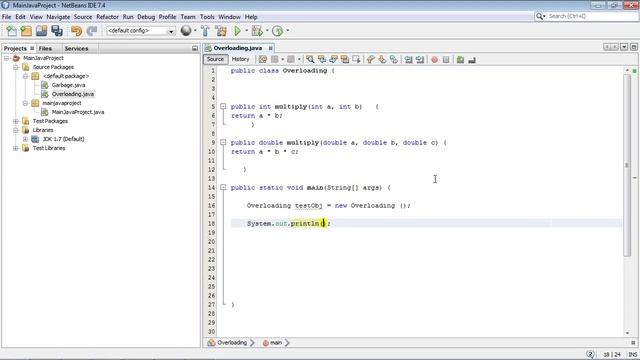This screenshot has height=360, width=640.
Task: Open the dropdown arrow beside Profile Project
Action: click(287, 31)
